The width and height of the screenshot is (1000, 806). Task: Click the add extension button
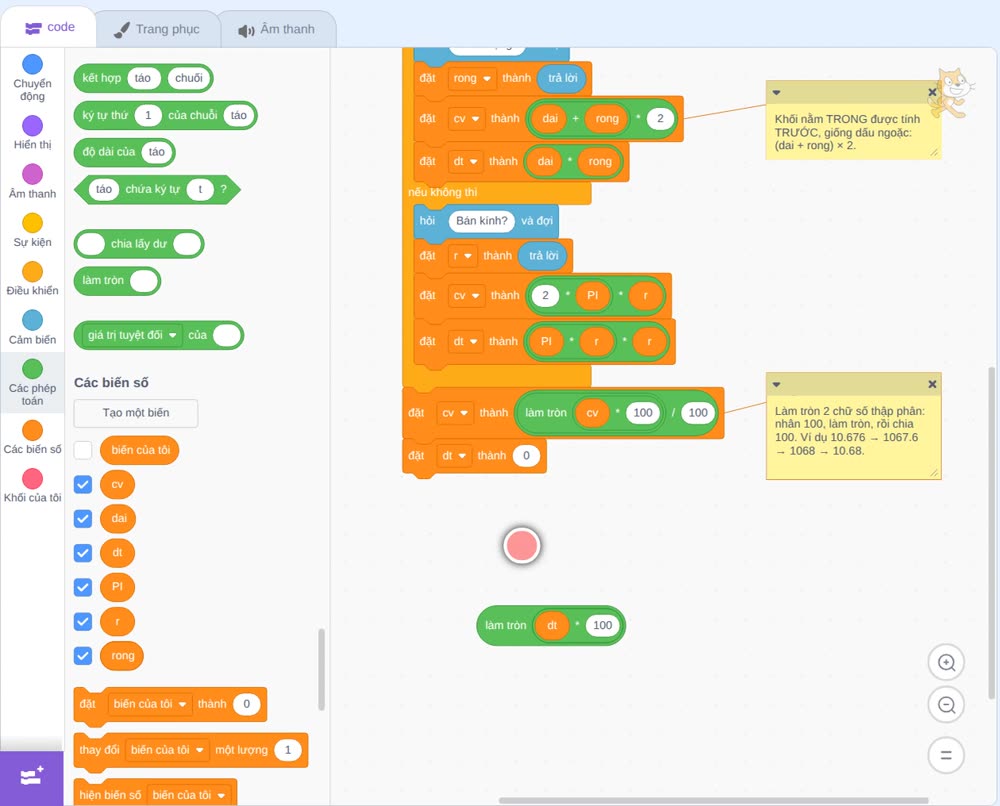point(32,777)
